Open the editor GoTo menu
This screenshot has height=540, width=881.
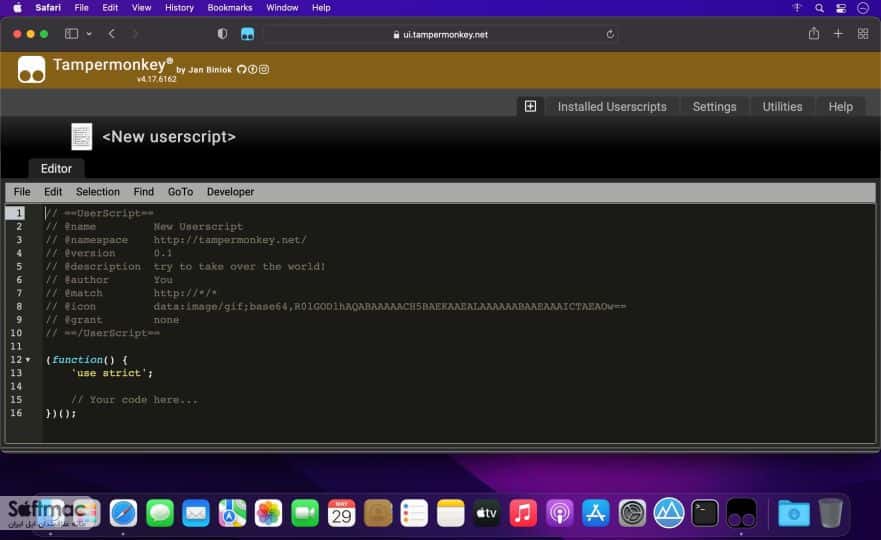180,192
